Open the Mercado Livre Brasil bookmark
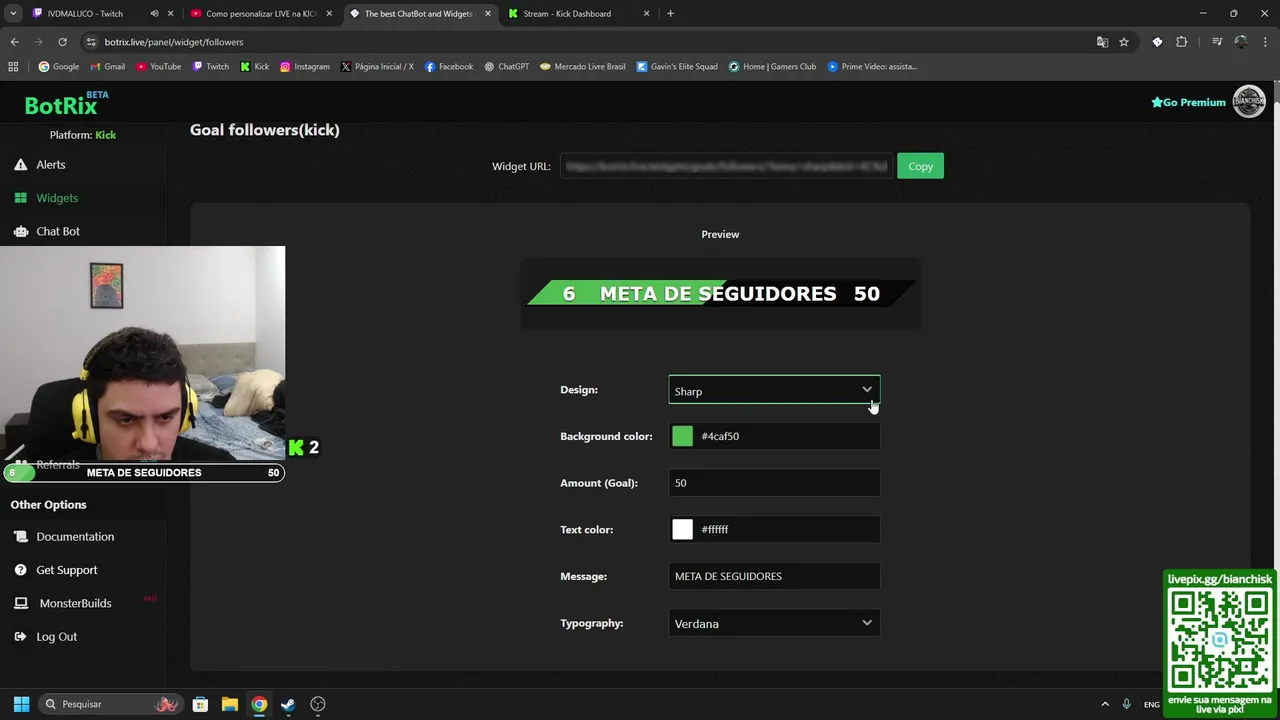The image size is (1280, 720). click(582, 67)
